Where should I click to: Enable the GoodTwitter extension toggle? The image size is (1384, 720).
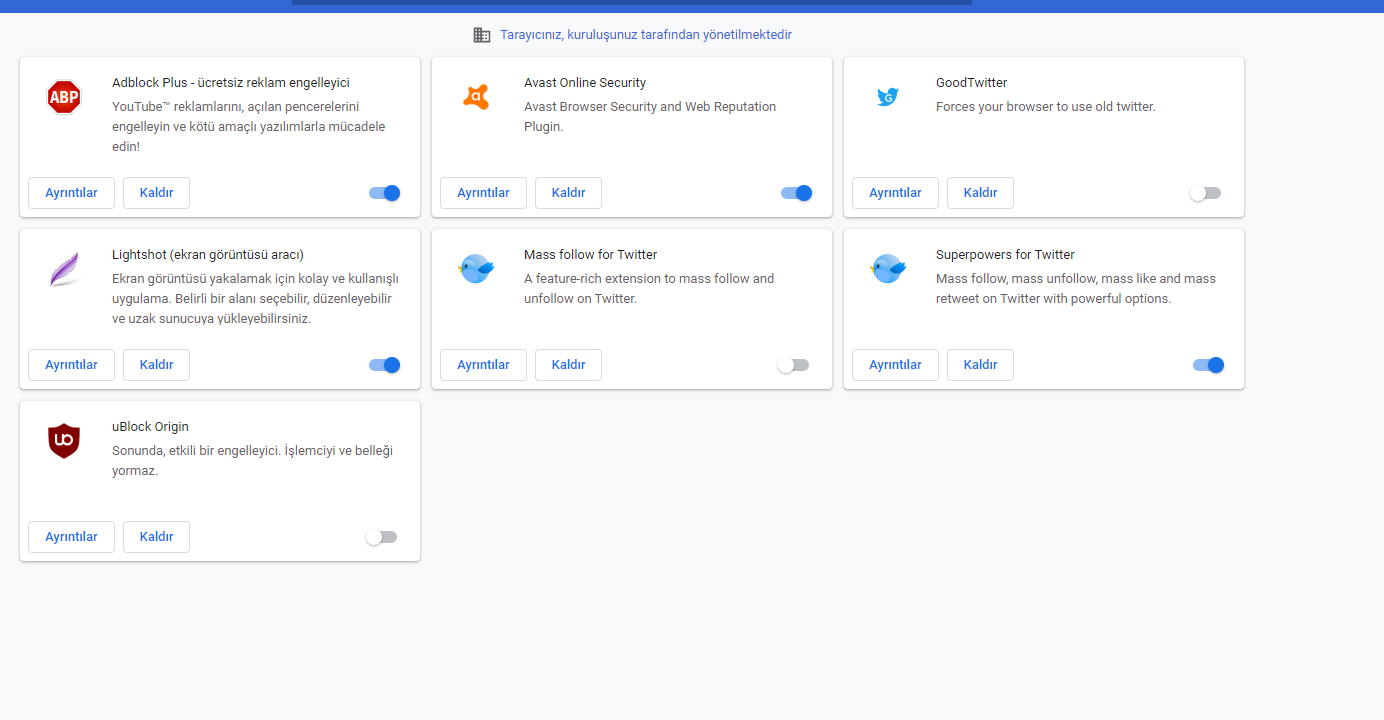click(1205, 193)
